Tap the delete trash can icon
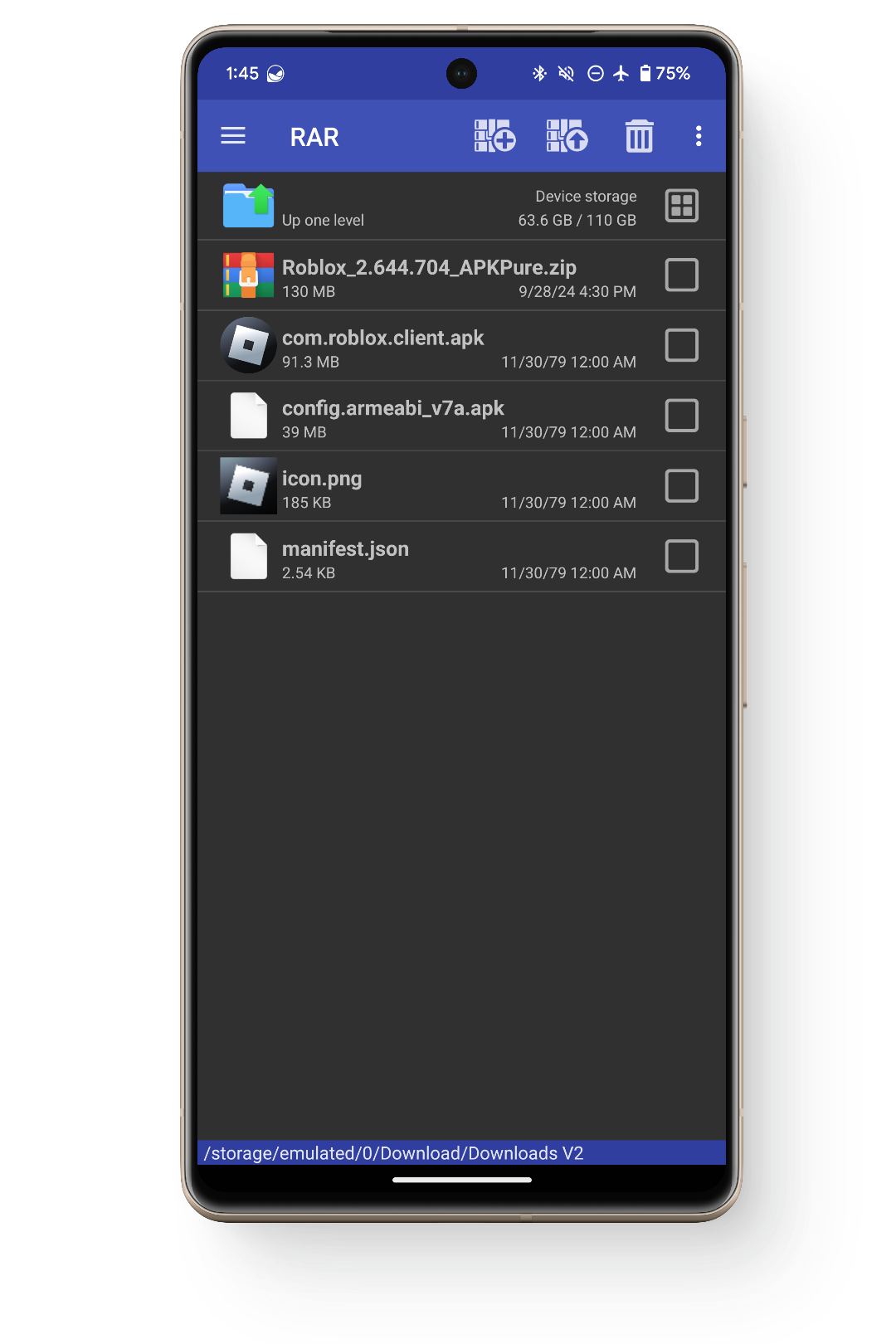This screenshot has height=1344, width=896. tap(639, 136)
